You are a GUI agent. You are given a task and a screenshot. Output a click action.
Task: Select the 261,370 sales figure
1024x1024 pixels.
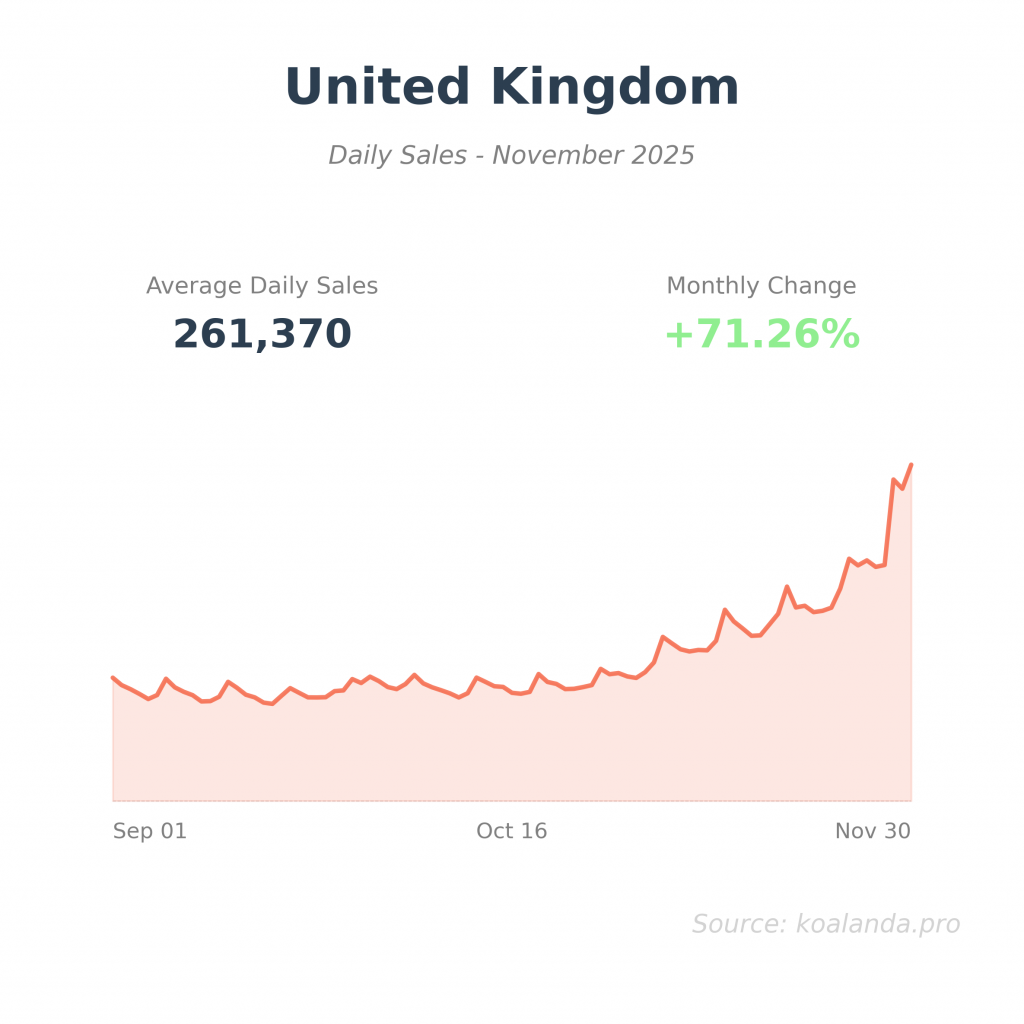pyautogui.click(x=262, y=334)
